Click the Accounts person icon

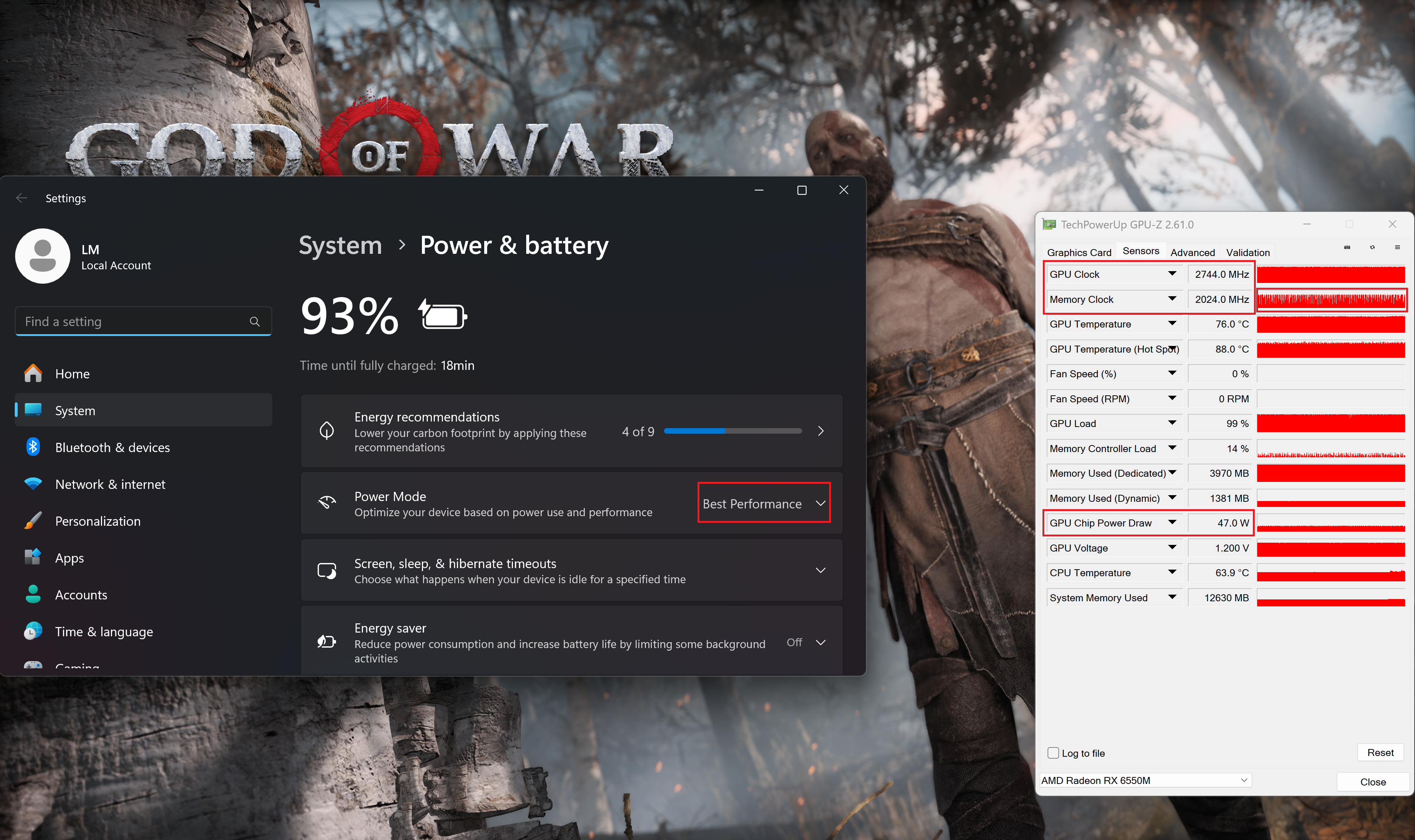click(33, 594)
